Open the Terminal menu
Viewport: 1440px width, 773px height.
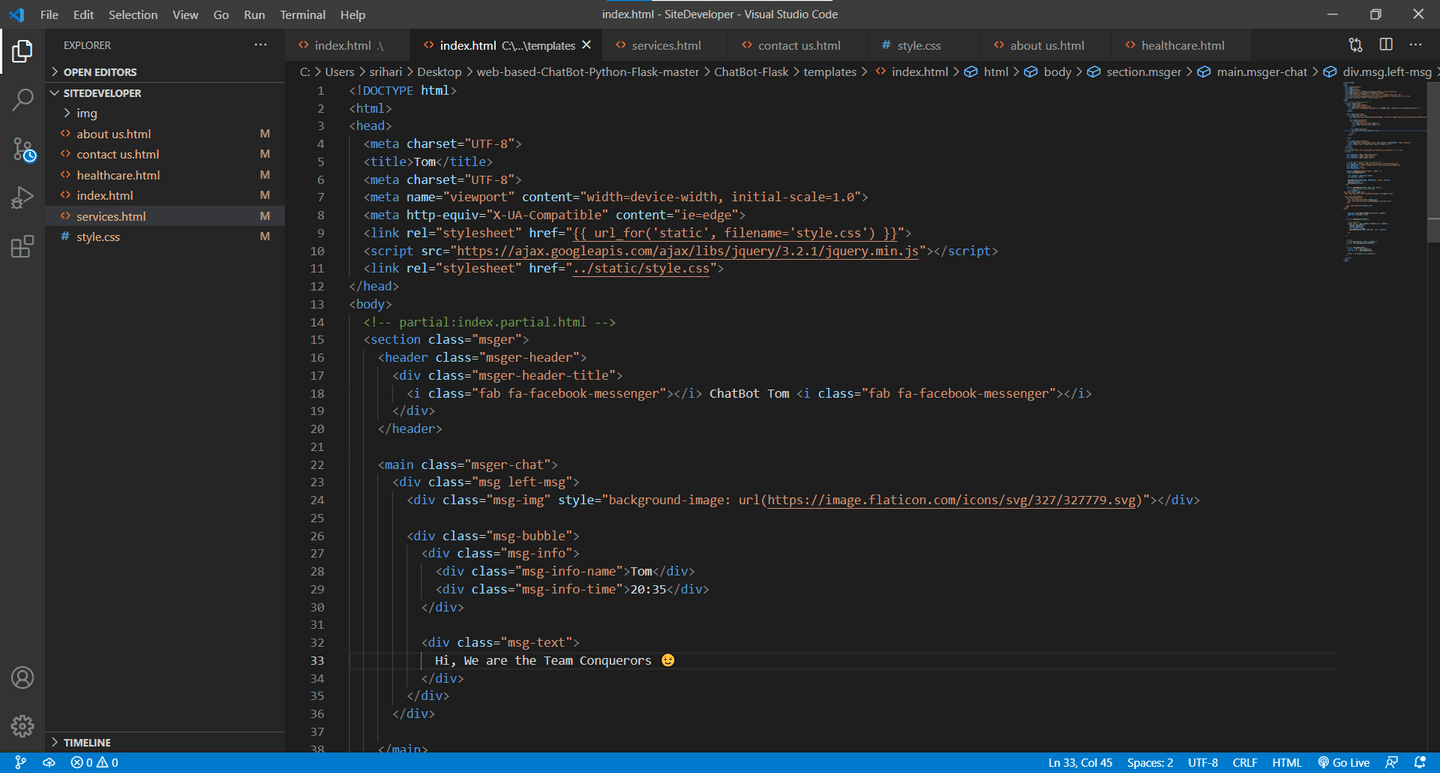[303, 15]
